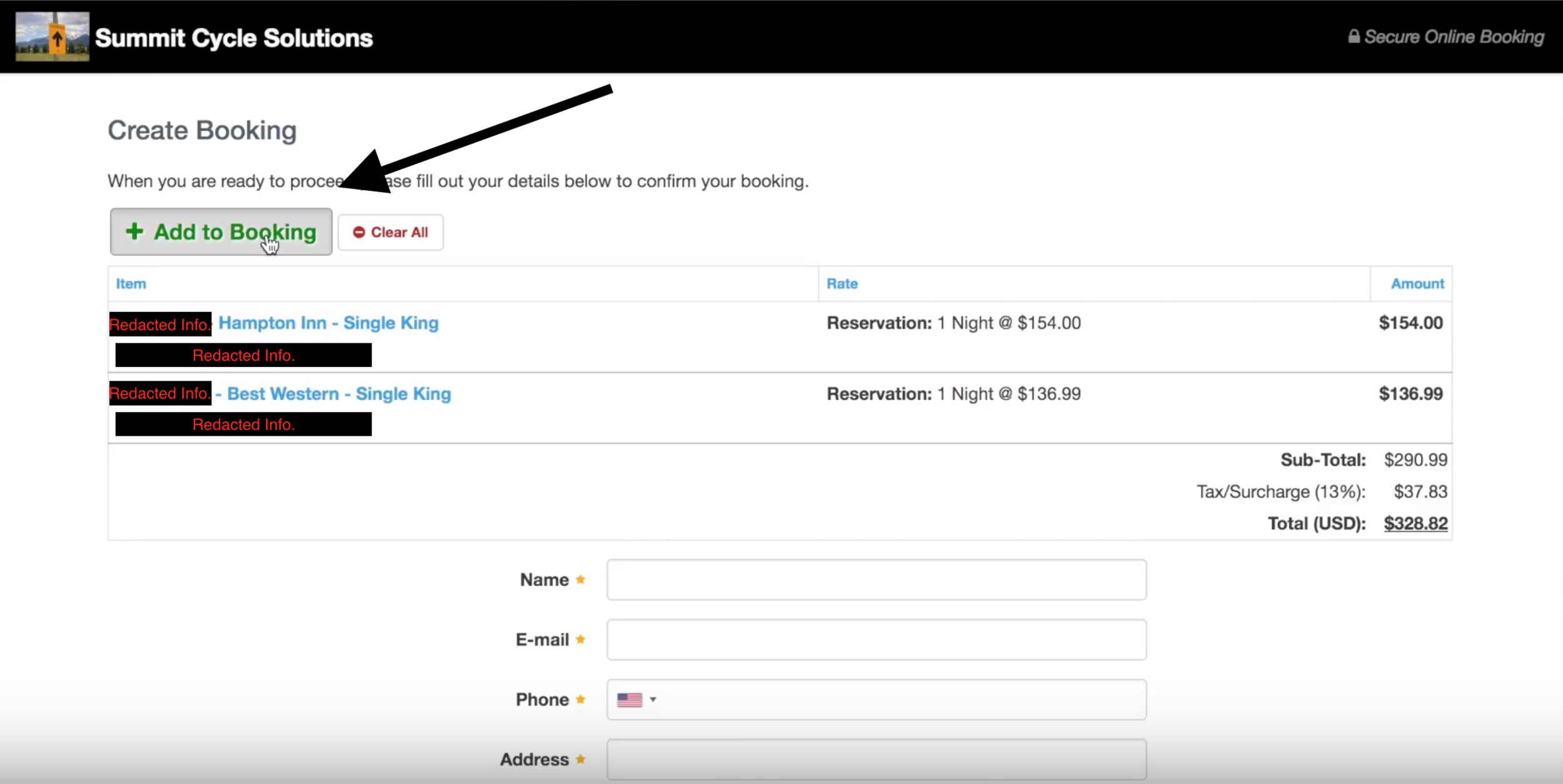Viewport: 1563px width, 784px height.
Task: Click the 1 Night @ $154.00 rate text
Action: tap(1008, 323)
